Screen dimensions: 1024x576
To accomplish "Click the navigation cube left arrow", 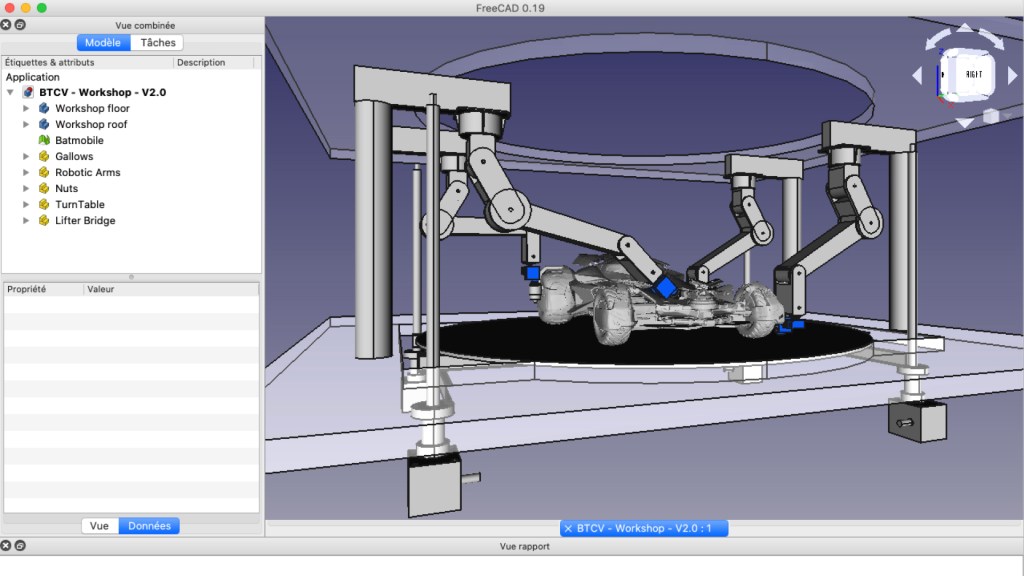I will 916,76.
